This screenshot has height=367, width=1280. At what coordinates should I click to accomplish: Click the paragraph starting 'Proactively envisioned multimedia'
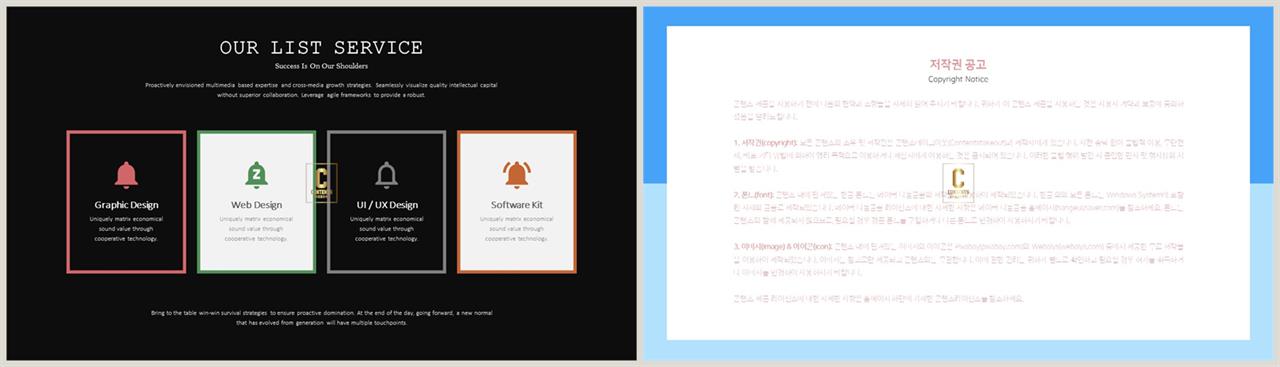coord(321,90)
